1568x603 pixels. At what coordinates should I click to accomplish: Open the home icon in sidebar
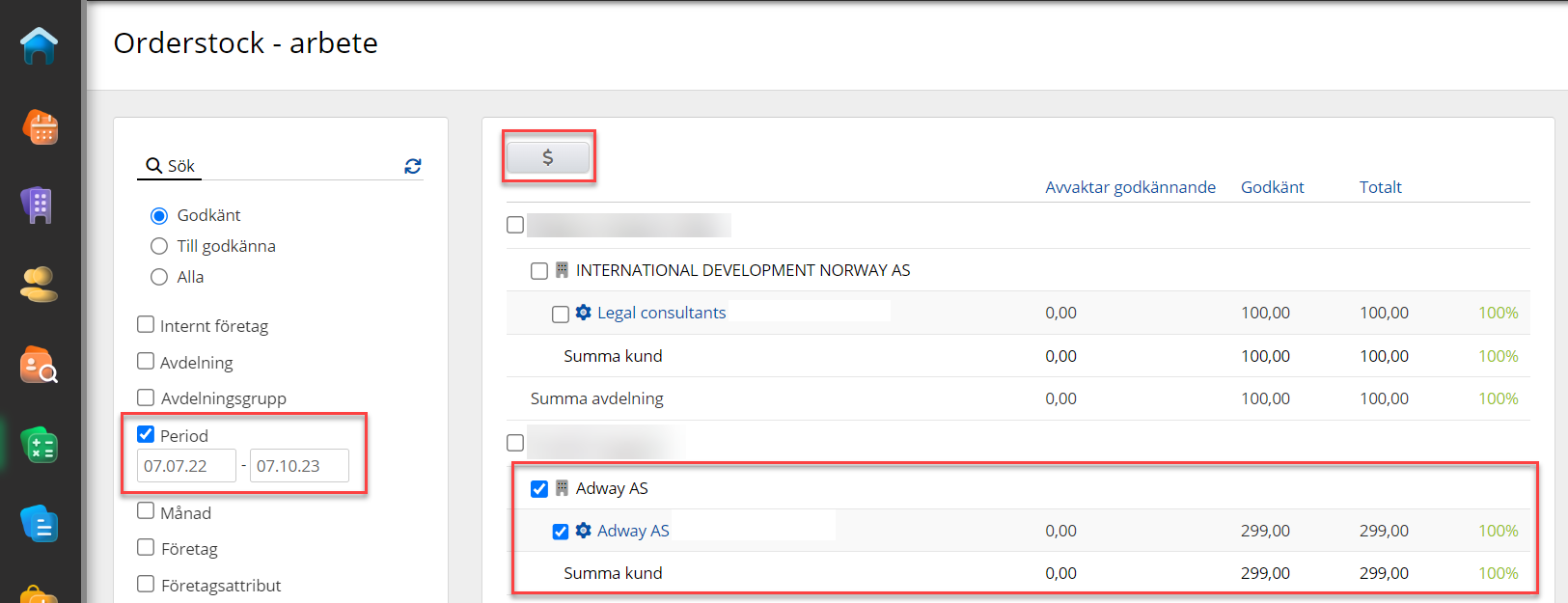(x=40, y=45)
